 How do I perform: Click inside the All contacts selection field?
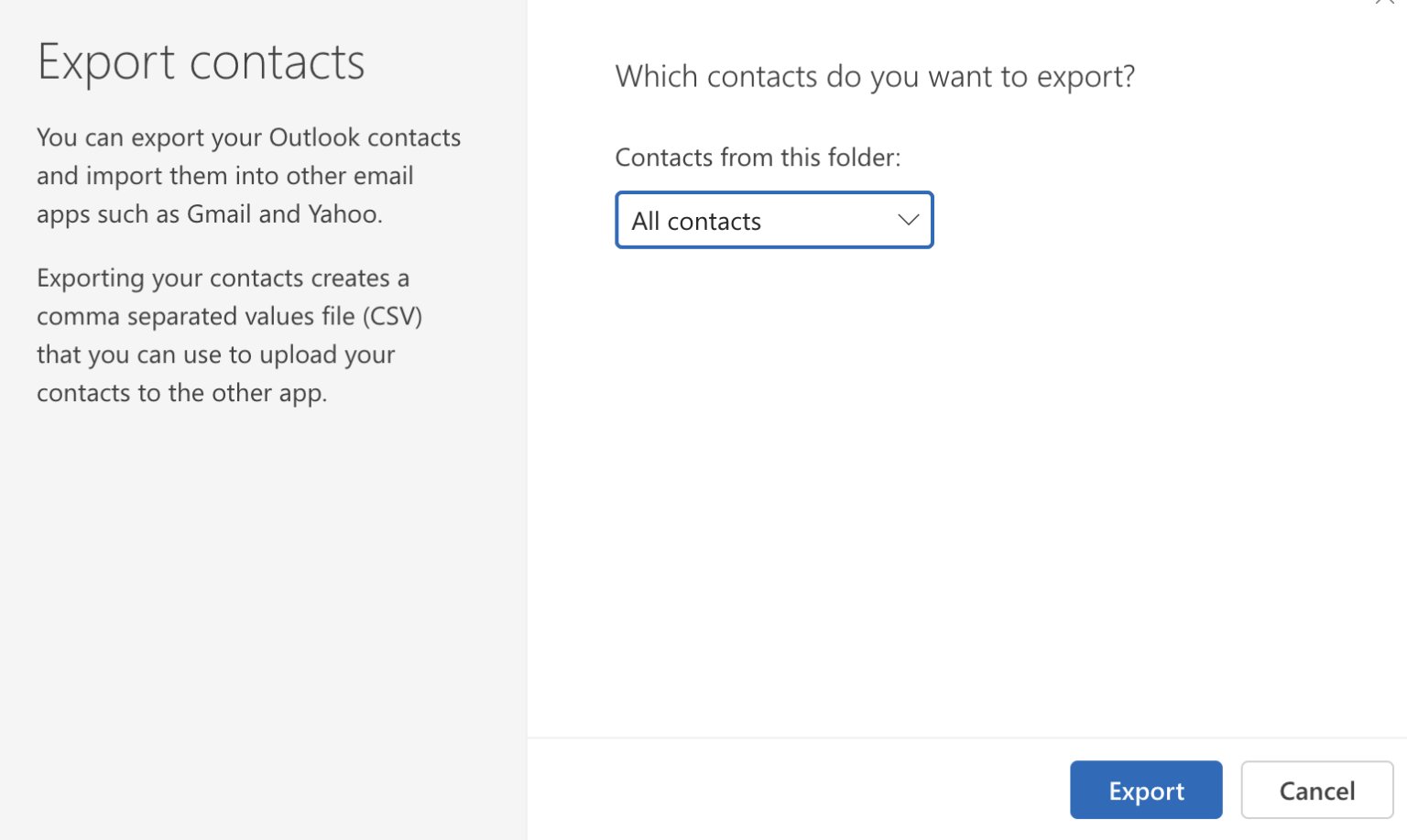point(733,220)
